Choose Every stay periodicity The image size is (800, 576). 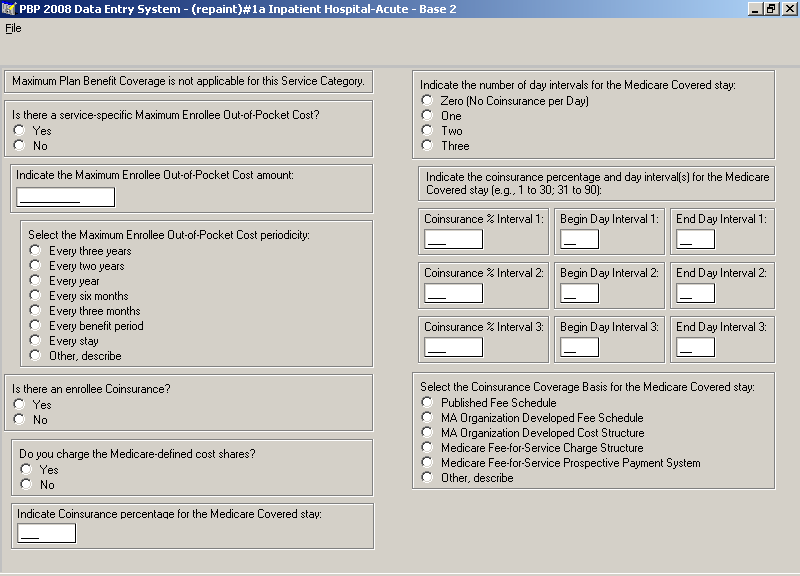(35, 340)
